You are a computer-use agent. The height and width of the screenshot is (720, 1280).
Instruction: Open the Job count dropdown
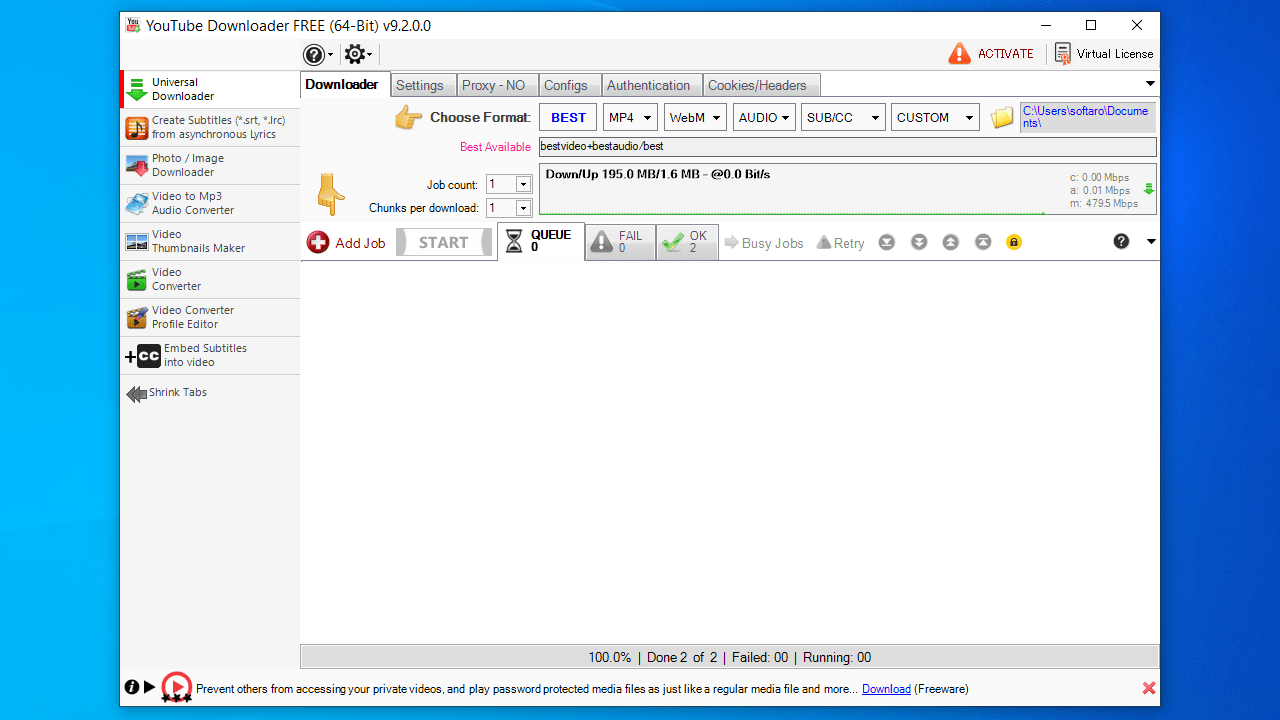pyautogui.click(x=523, y=184)
